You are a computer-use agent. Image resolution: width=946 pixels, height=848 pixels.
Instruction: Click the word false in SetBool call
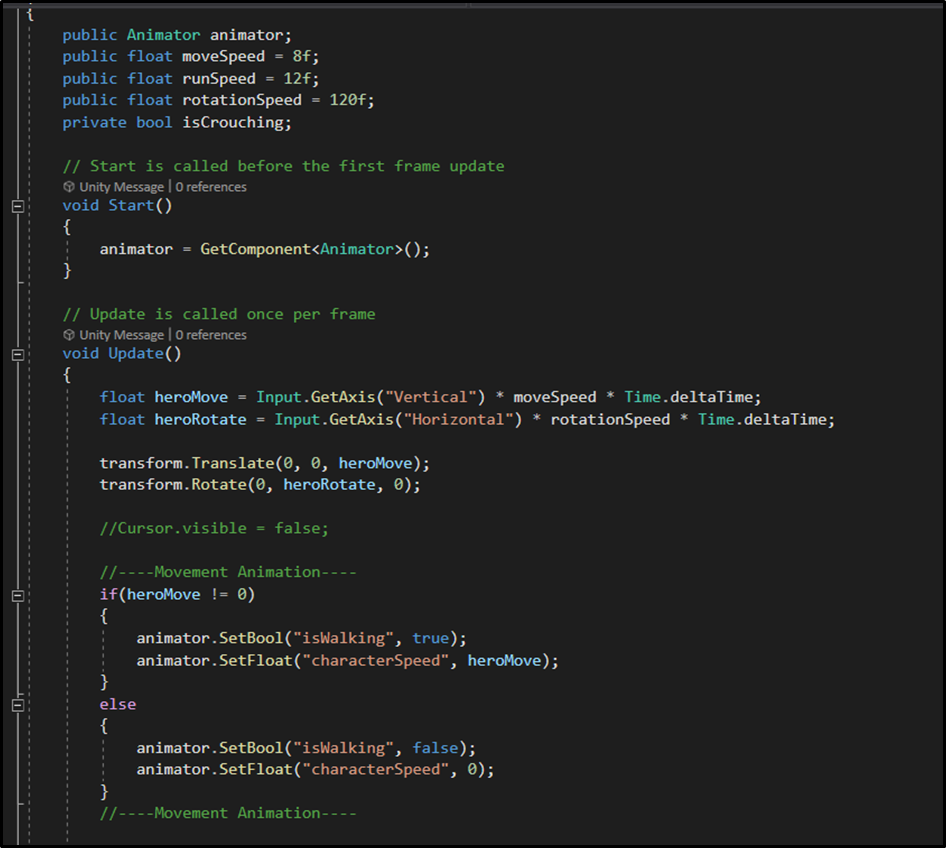(x=435, y=748)
